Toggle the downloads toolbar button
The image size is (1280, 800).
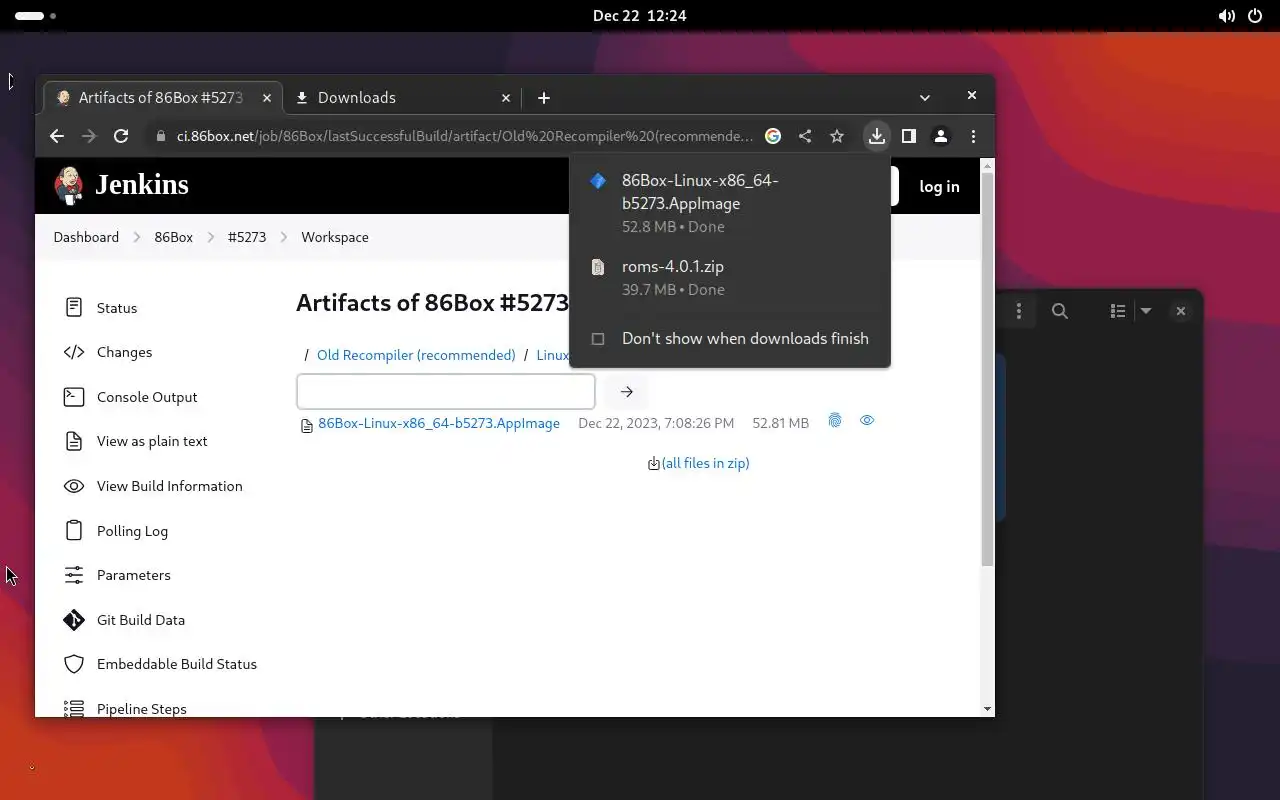click(877, 136)
